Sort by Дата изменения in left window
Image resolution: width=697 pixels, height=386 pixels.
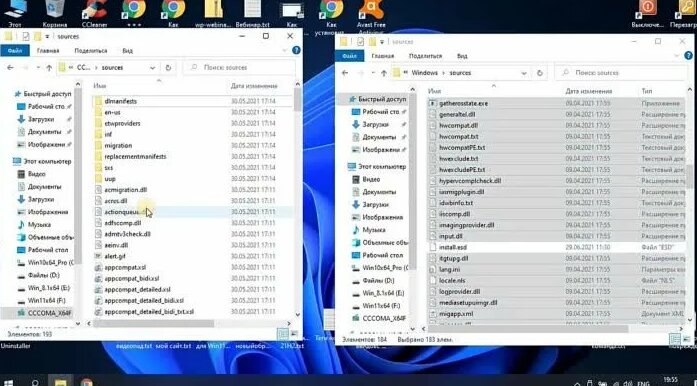[x=254, y=86]
